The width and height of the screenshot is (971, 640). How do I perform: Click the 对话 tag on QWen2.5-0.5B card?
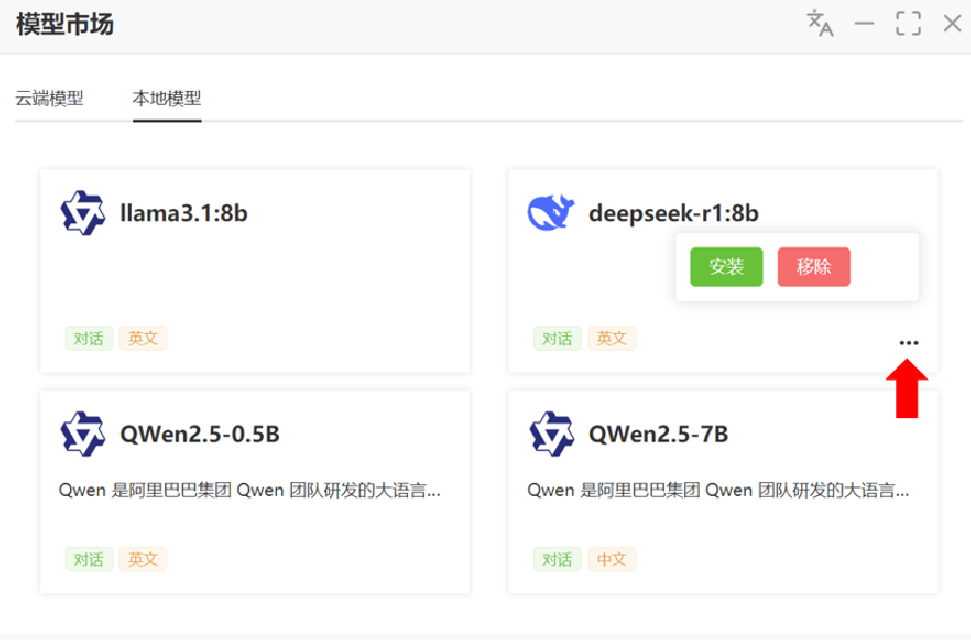[x=89, y=559]
